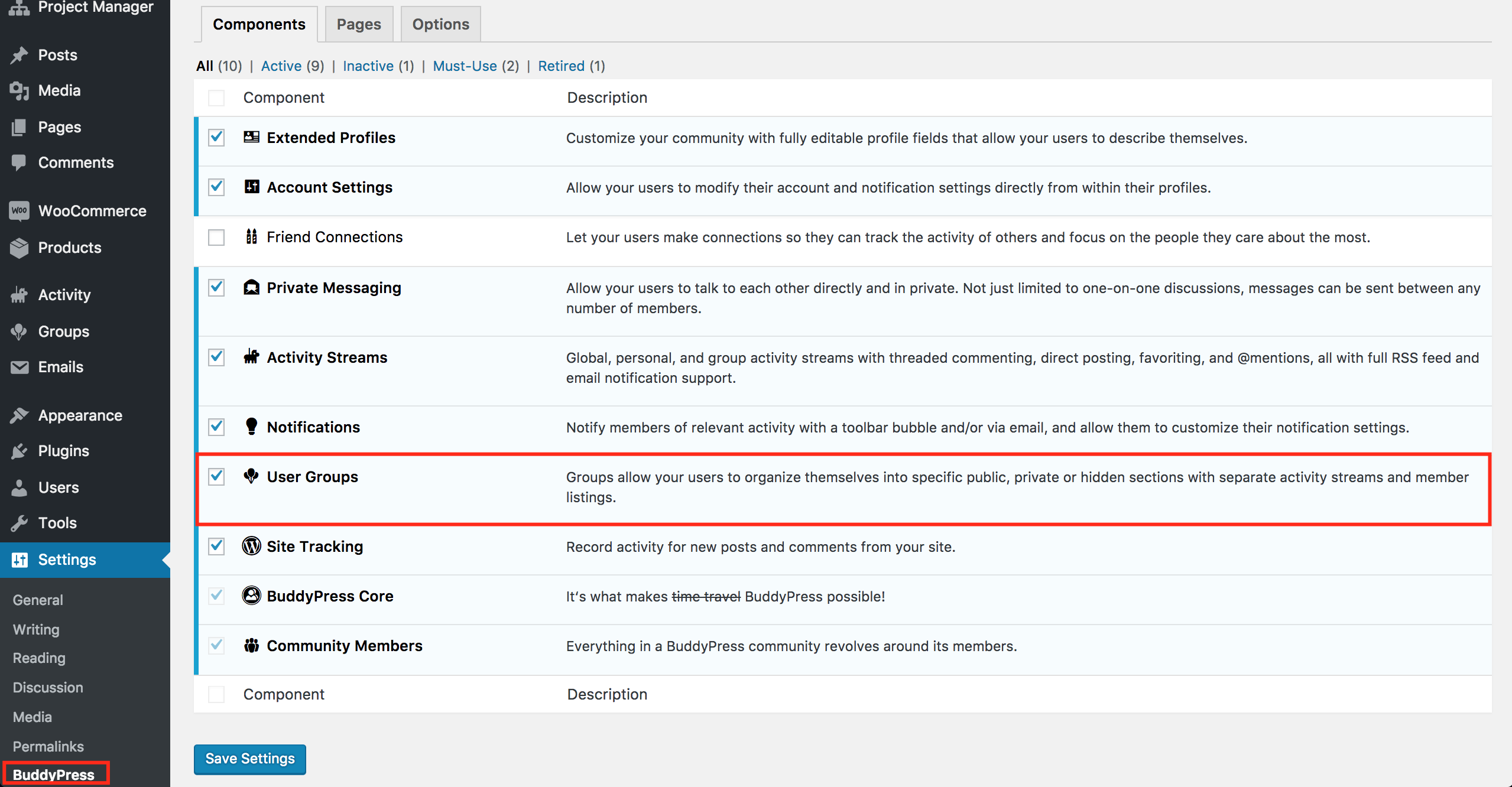
Task: Open the Discussion settings submenu item
Action: click(x=48, y=687)
